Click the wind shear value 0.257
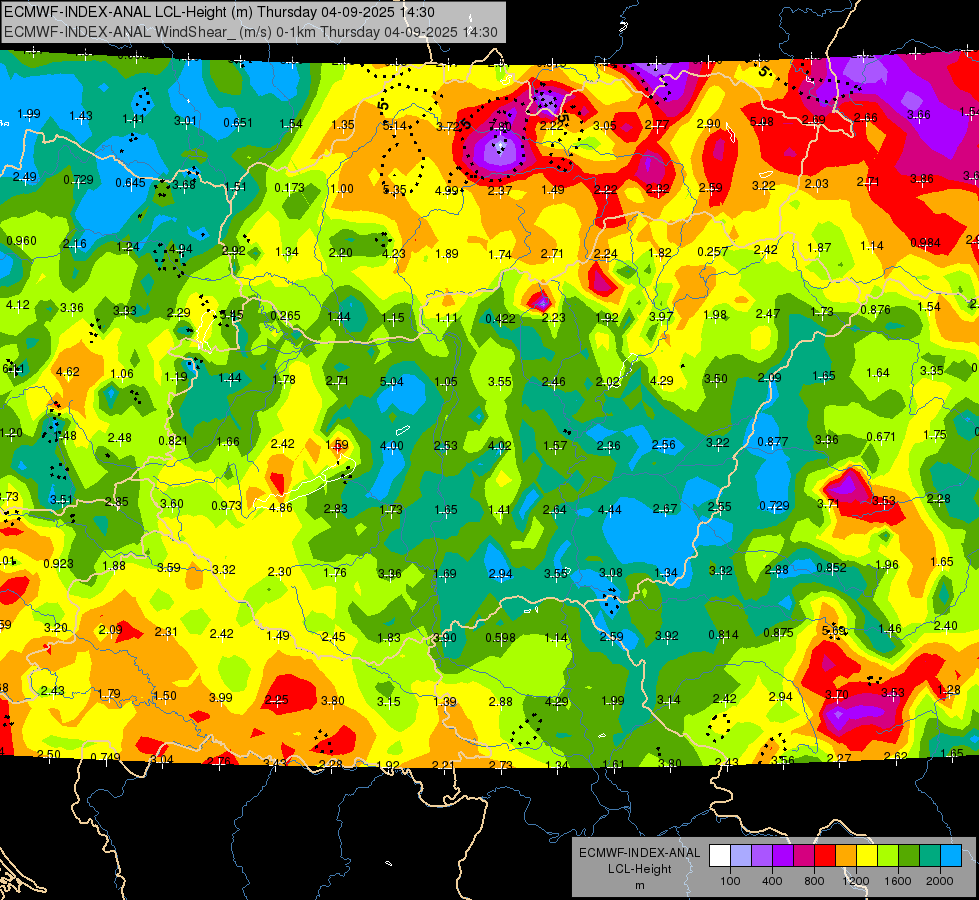The image size is (979, 900). [x=712, y=252]
